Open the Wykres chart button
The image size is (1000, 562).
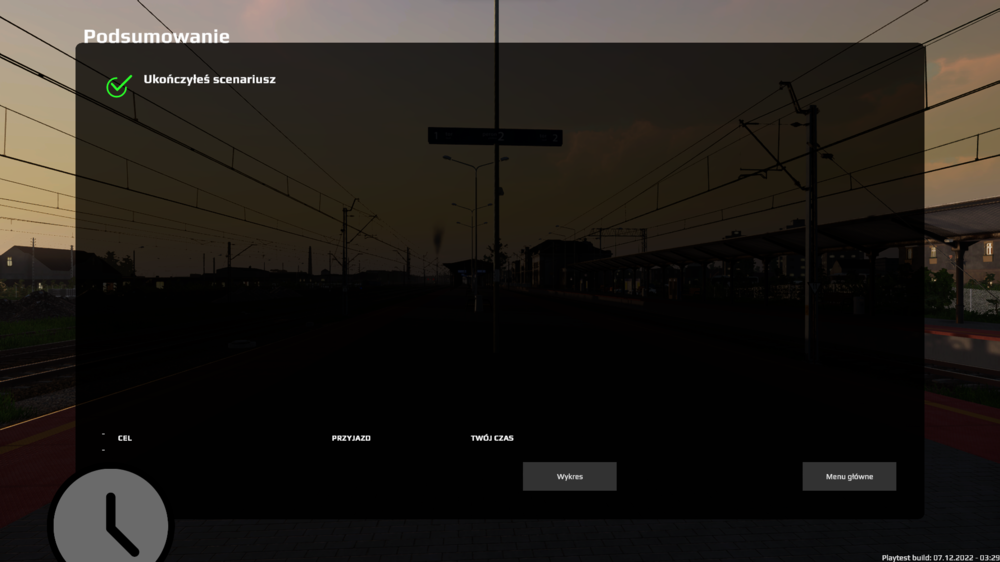coord(570,477)
